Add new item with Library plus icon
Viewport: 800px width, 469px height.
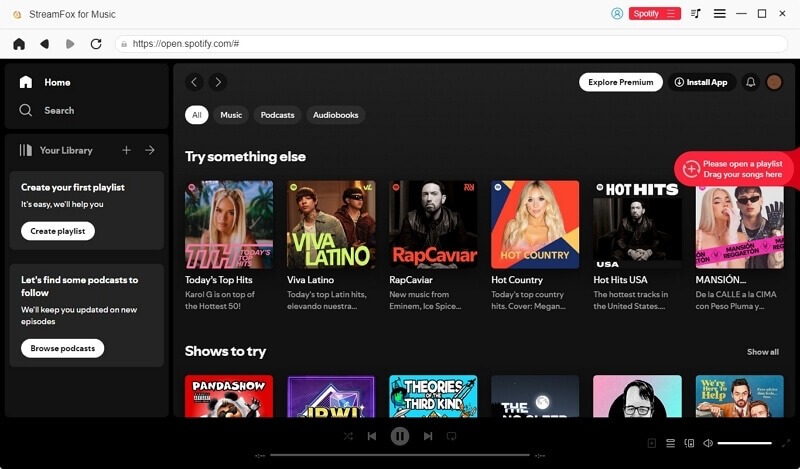click(x=126, y=150)
